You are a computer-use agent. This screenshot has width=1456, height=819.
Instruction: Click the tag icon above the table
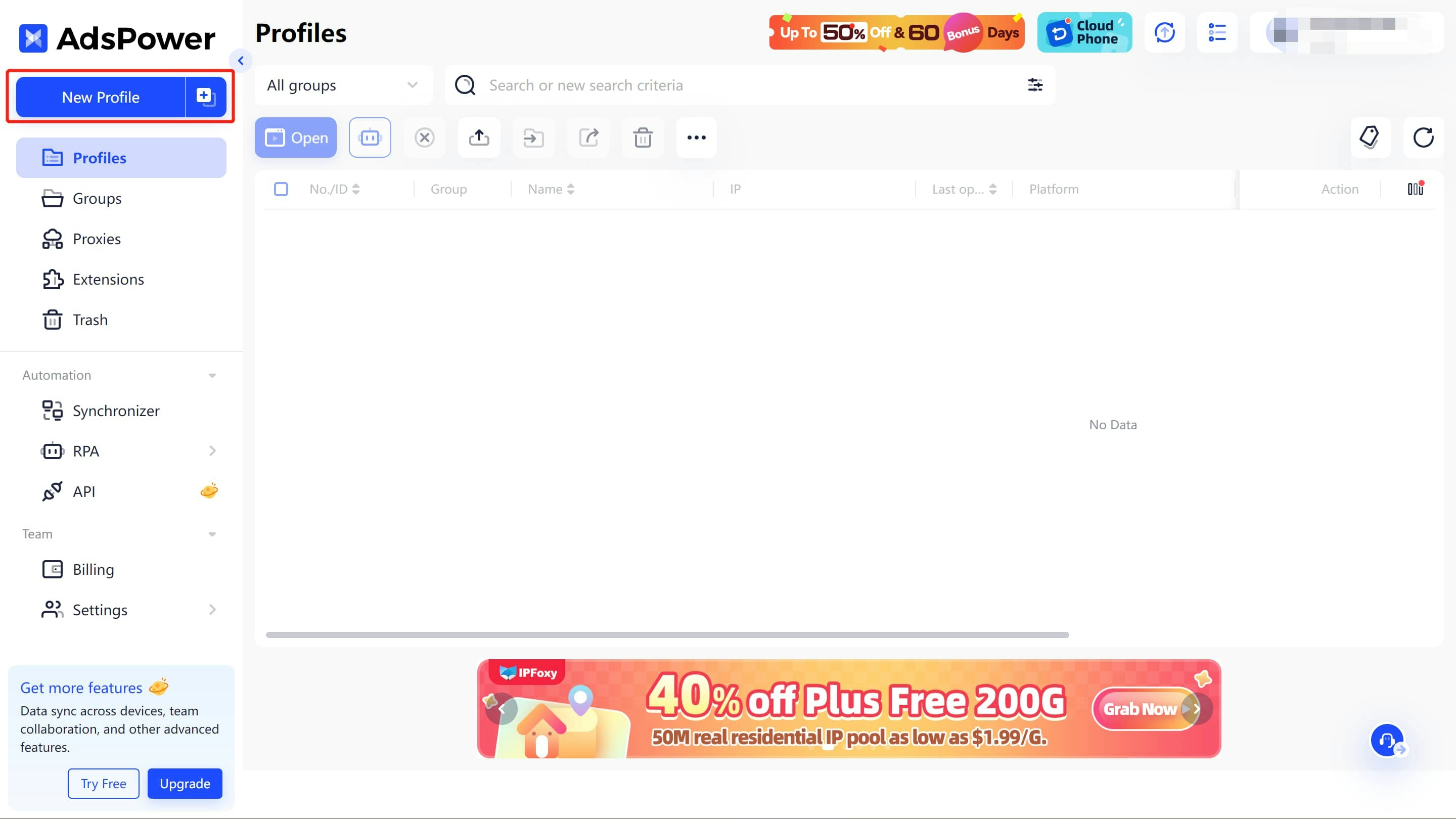[1370, 138]
